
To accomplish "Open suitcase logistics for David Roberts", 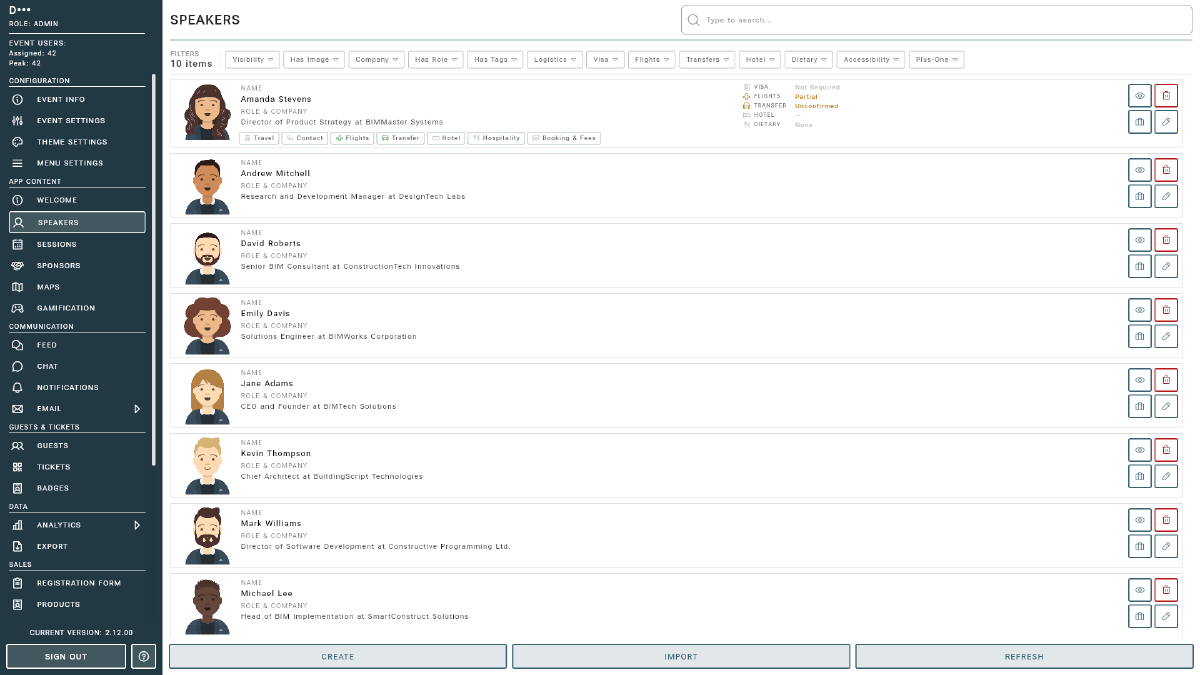I will pyautogui.click(x=1140, y=266).
